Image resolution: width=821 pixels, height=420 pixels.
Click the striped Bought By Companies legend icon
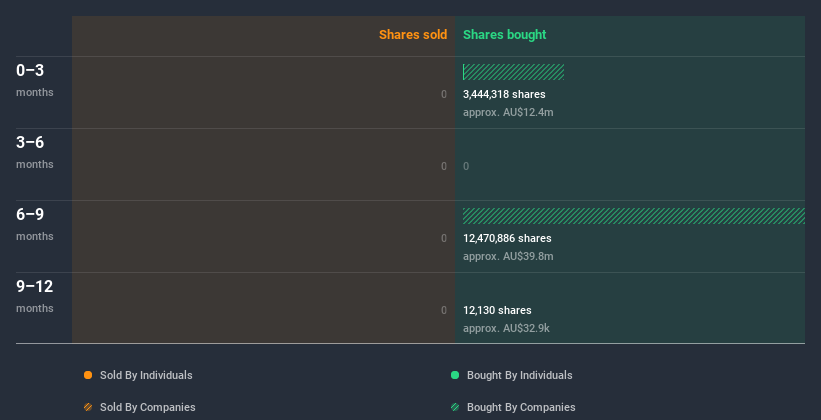tap(455, 407)
